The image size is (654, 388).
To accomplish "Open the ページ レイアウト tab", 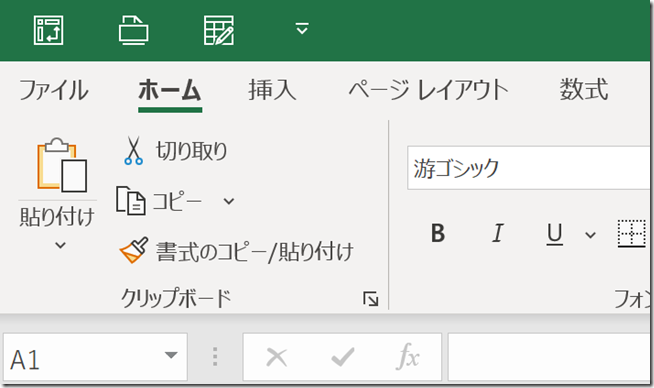I will pyautogui.click(x=428, y=90).
